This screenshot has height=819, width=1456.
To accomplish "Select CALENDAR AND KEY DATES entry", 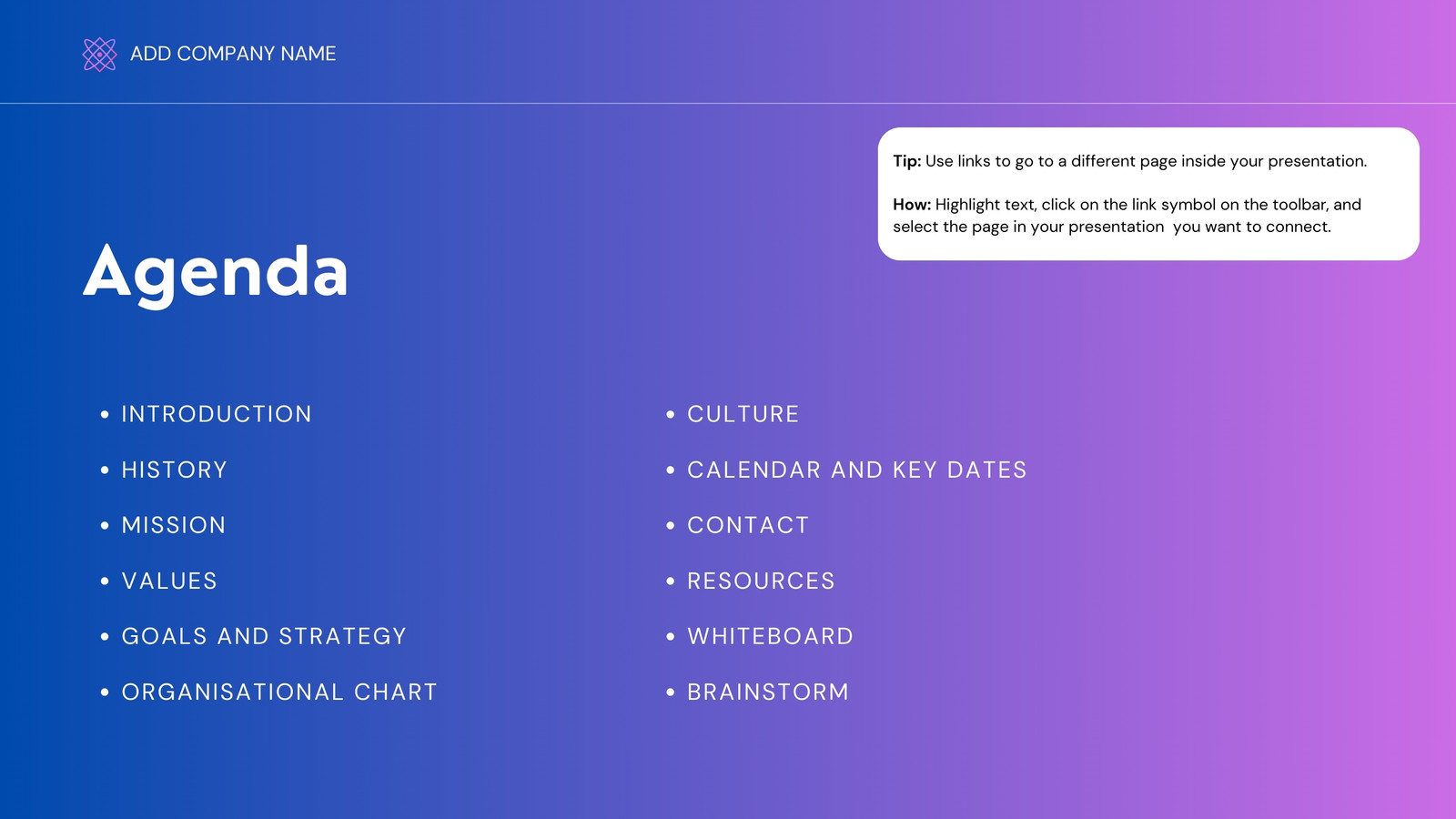I will 856,470.
